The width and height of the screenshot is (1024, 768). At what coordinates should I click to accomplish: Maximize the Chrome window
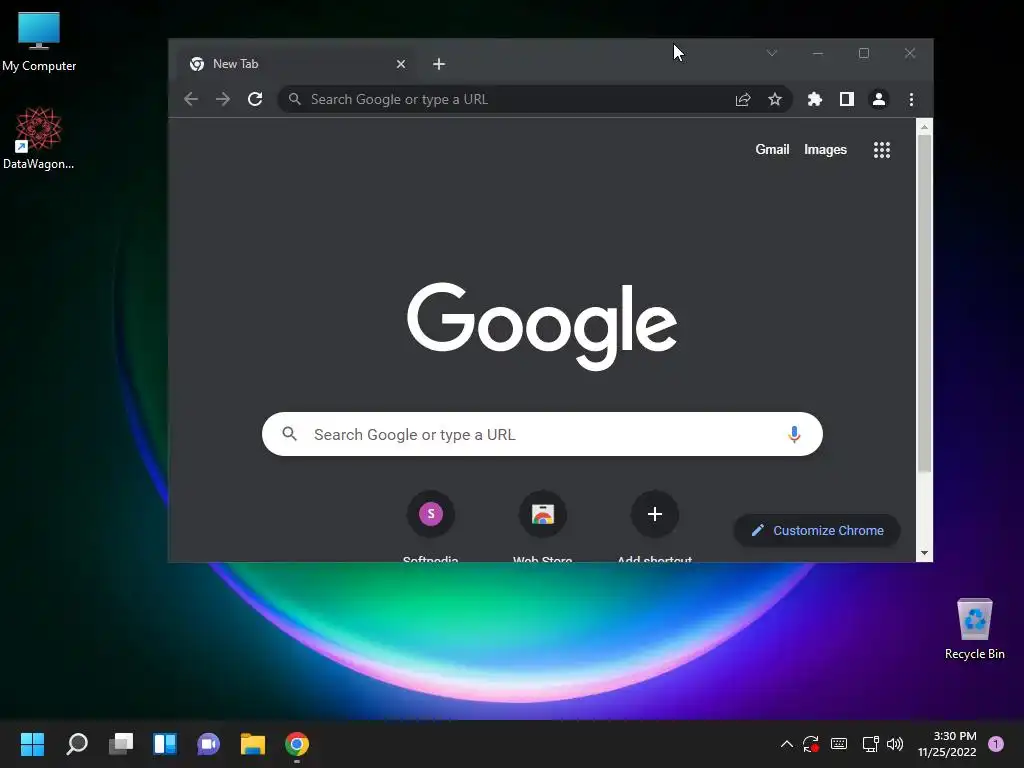pos(863,53)
